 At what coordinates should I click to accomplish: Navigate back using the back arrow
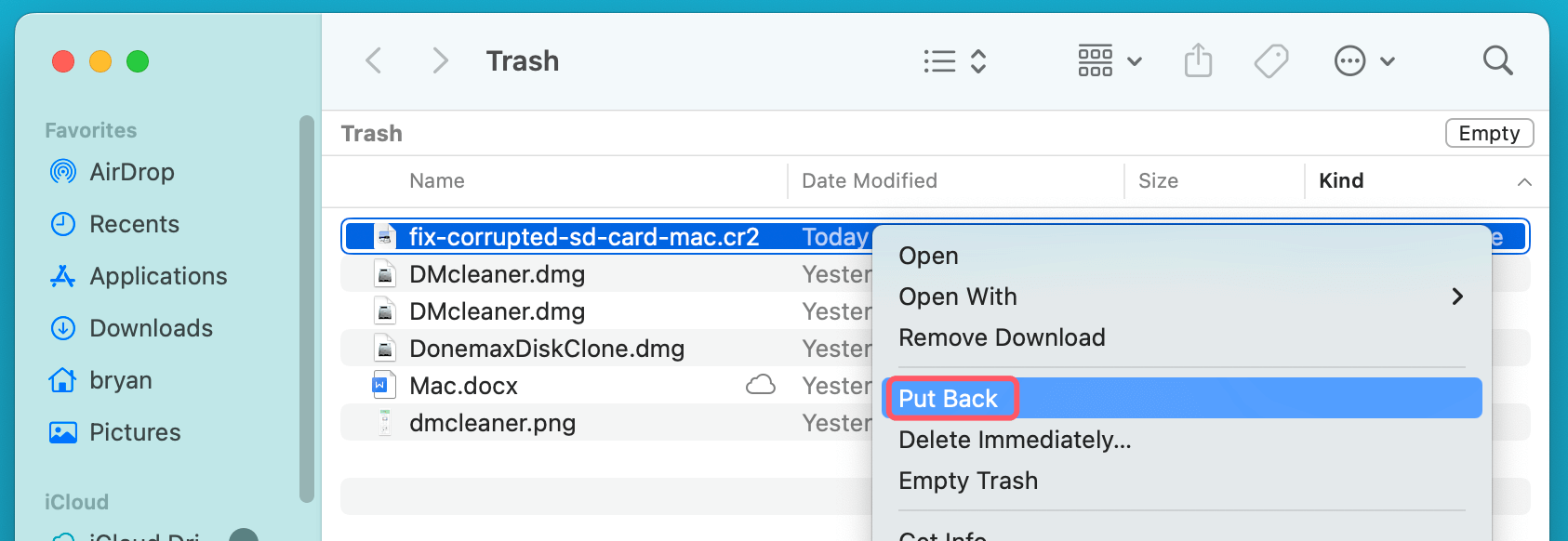pyautogui.click(x=373, y=60)
